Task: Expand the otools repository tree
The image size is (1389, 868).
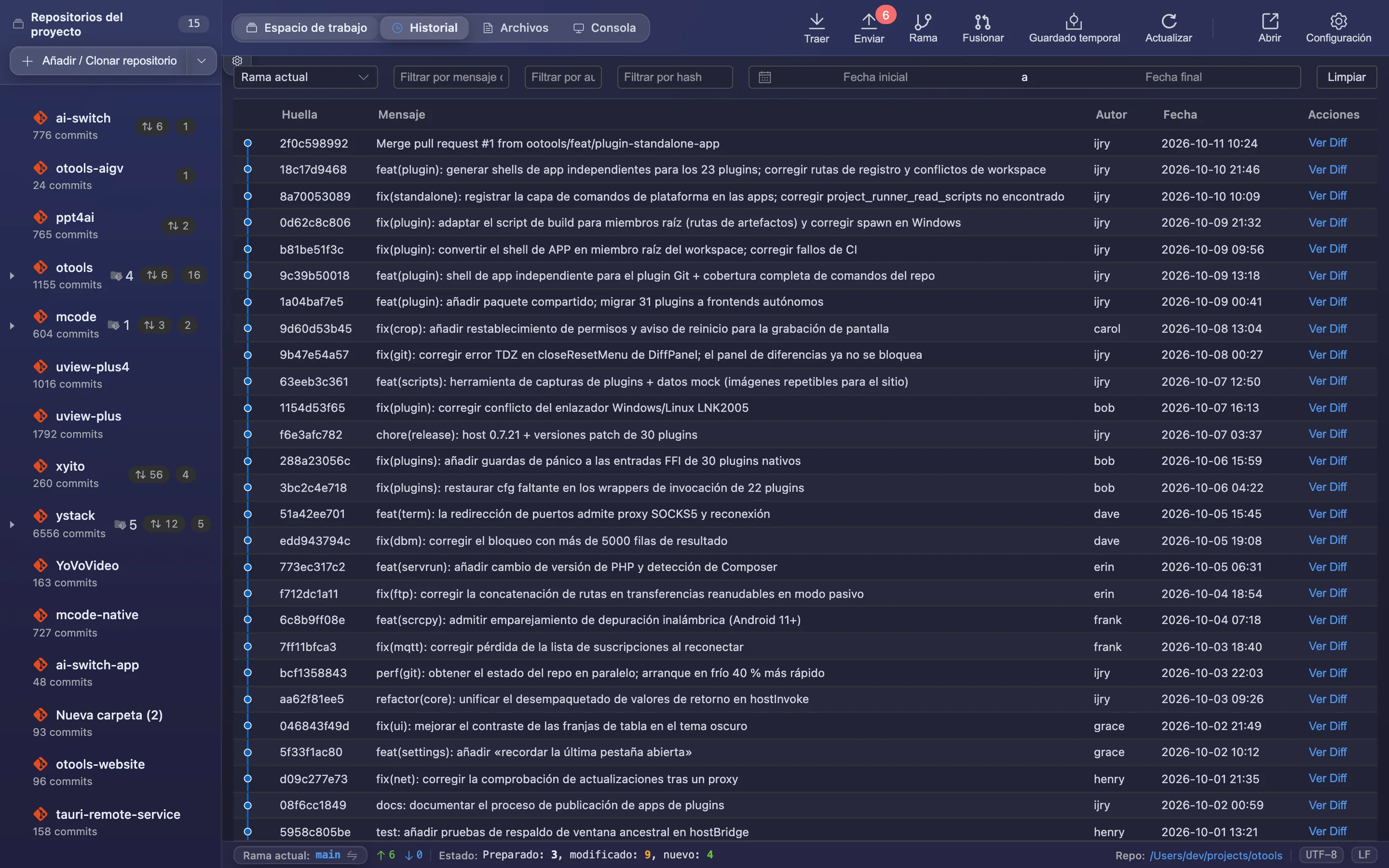Action: click(12, 275)
